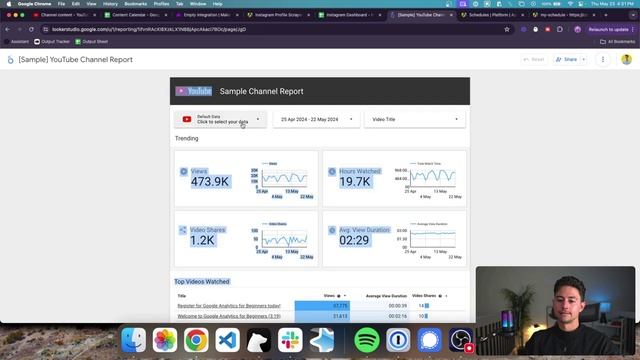Click the 02:29 average duration value

point(354,240)
